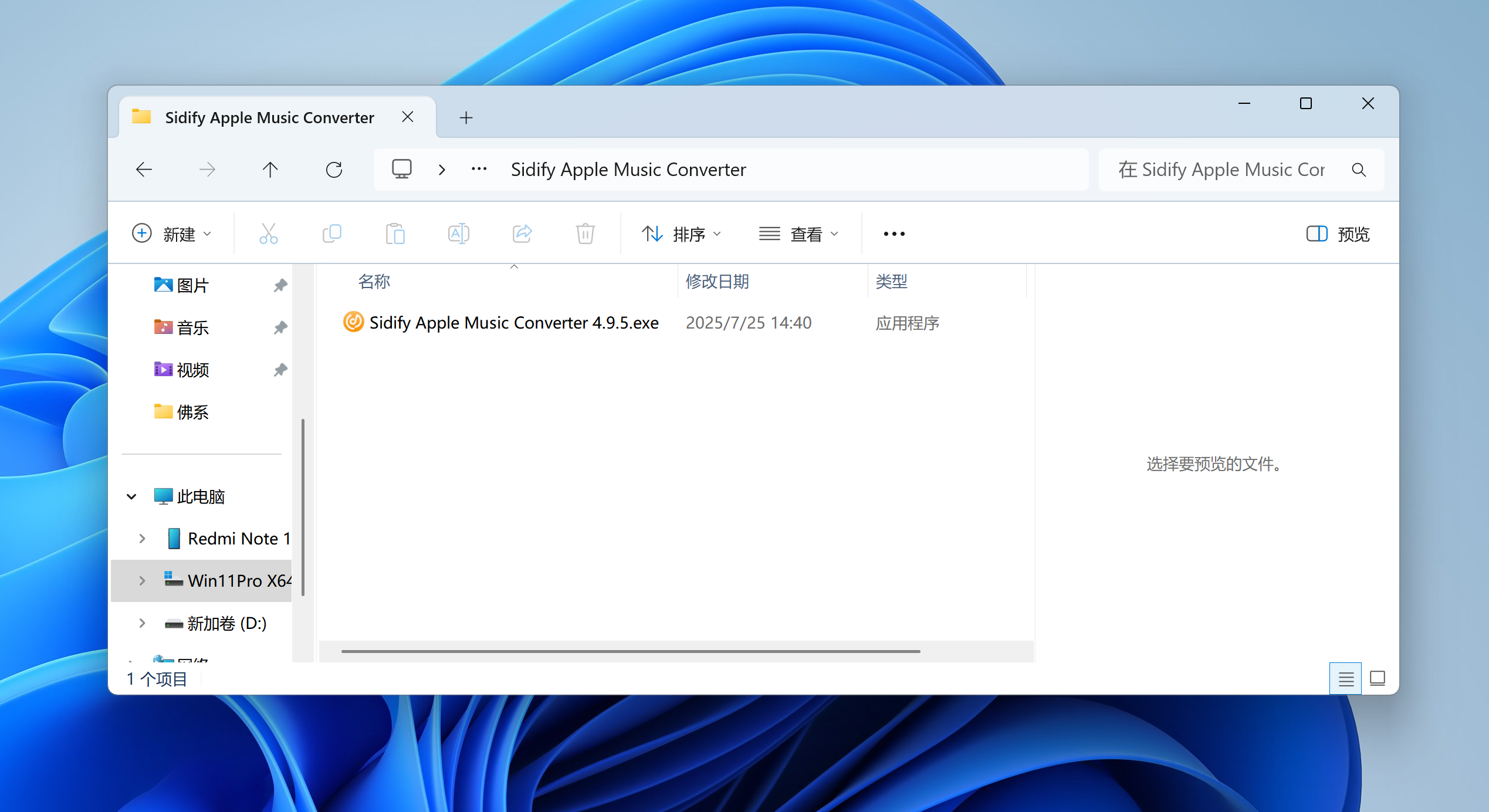Click the Copy icon in toolbar
This screenshot has height=812, width=1489.
[x=332, y=234]
